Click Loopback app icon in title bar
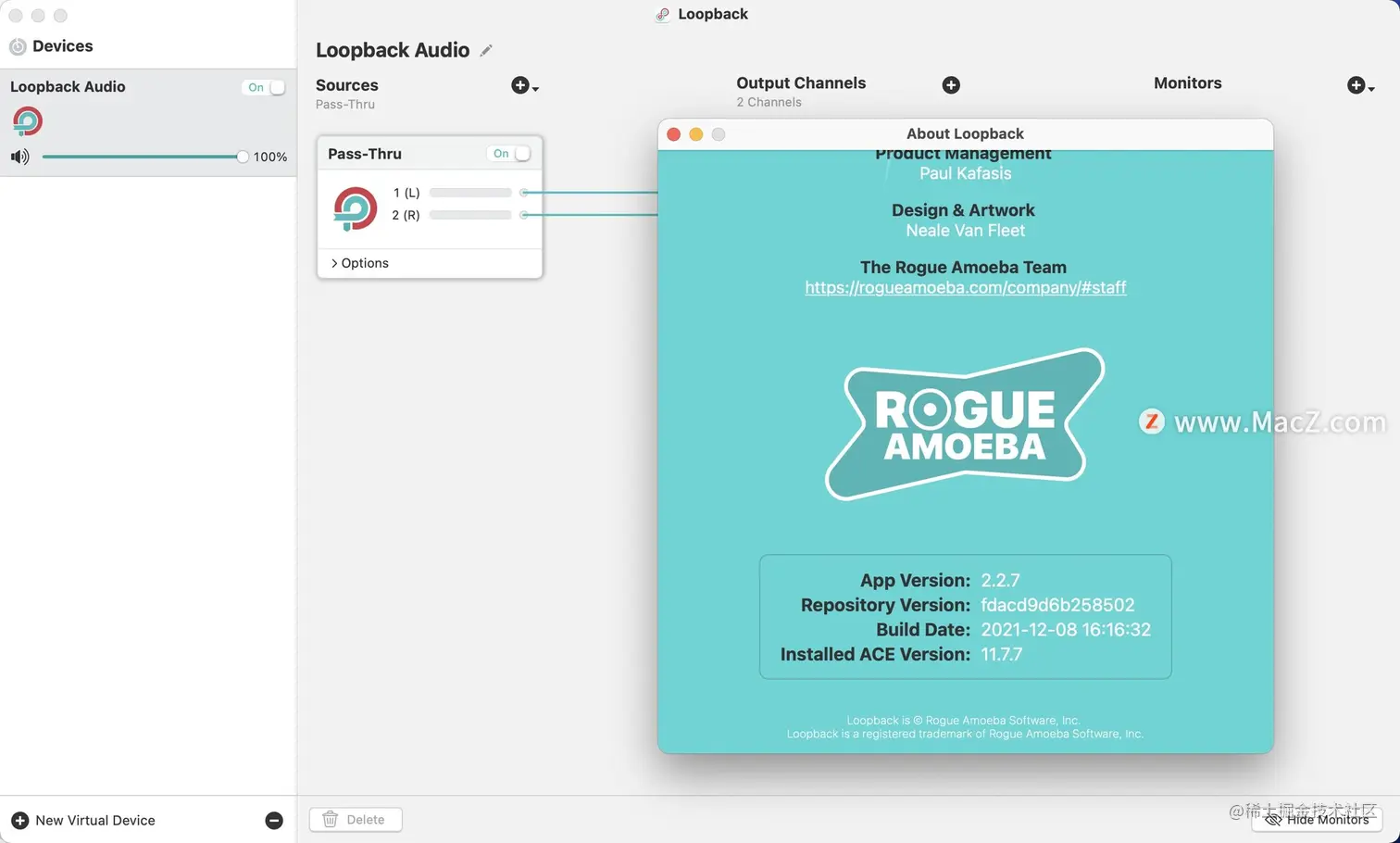This screenshot has width=1400, height=843. tap(662, 14)
